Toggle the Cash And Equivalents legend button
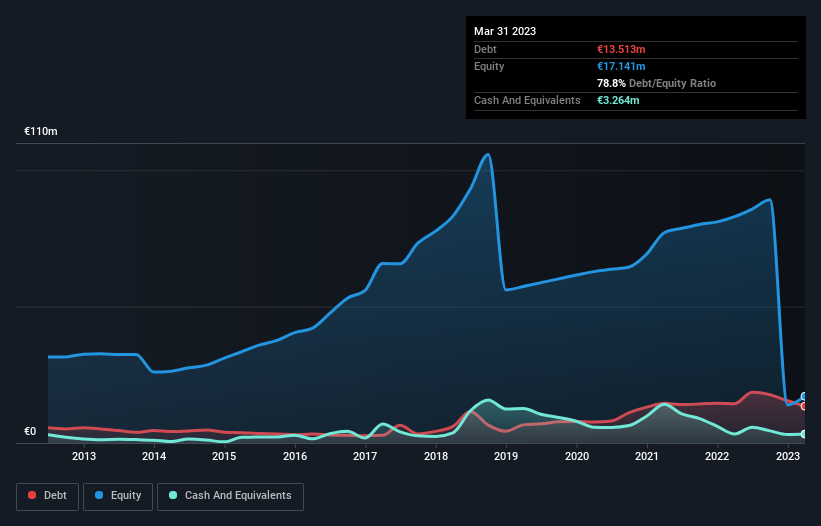821x526 pixels. tap(230, 496)
